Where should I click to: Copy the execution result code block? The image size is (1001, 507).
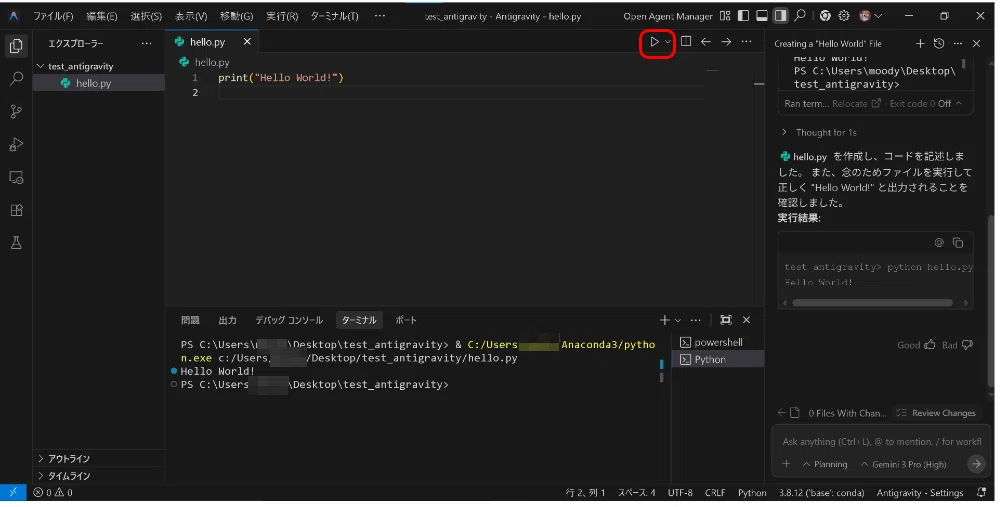[958, 243]
